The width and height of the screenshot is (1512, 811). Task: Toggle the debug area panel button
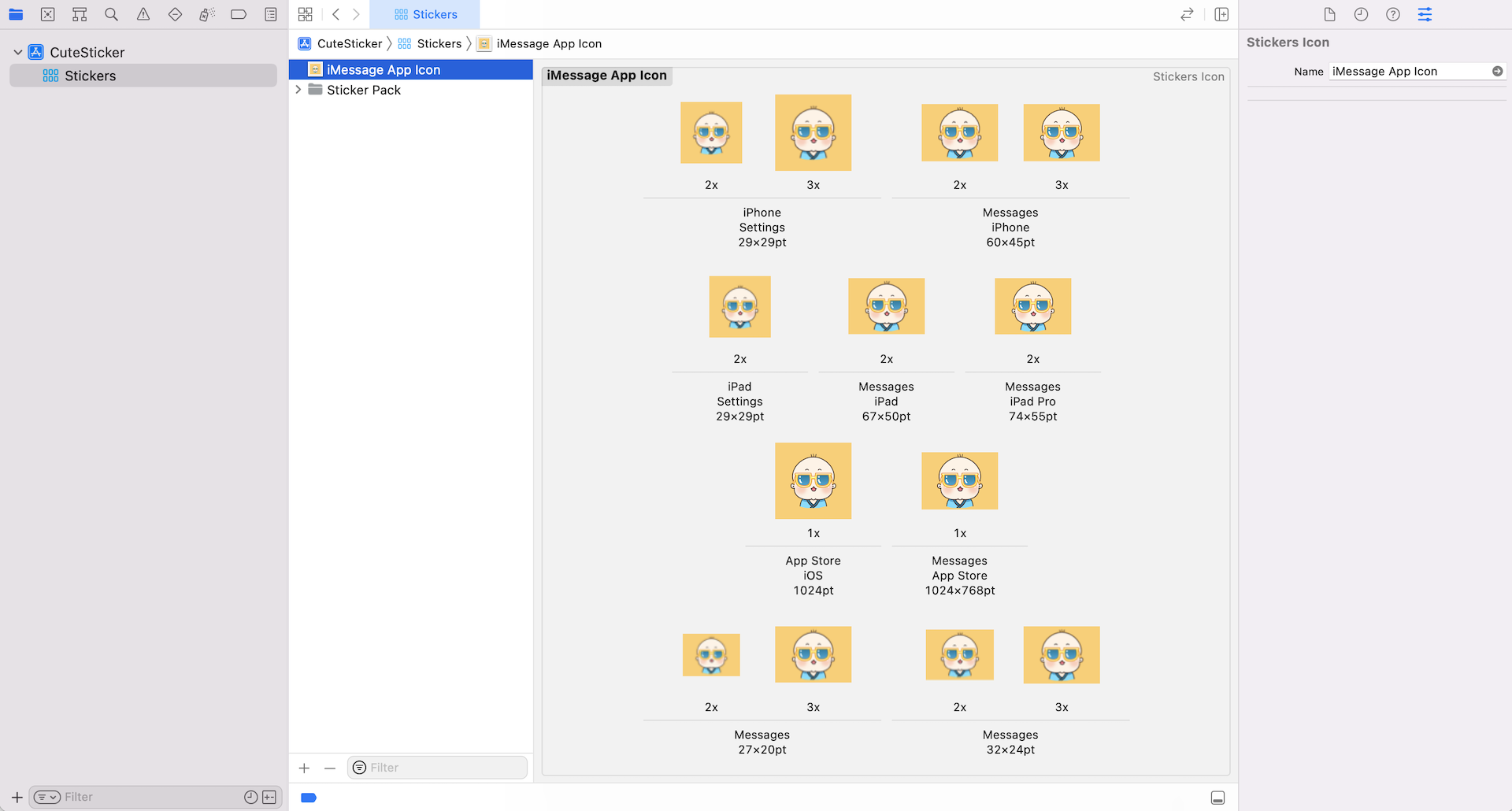[x=1217, y=798]
